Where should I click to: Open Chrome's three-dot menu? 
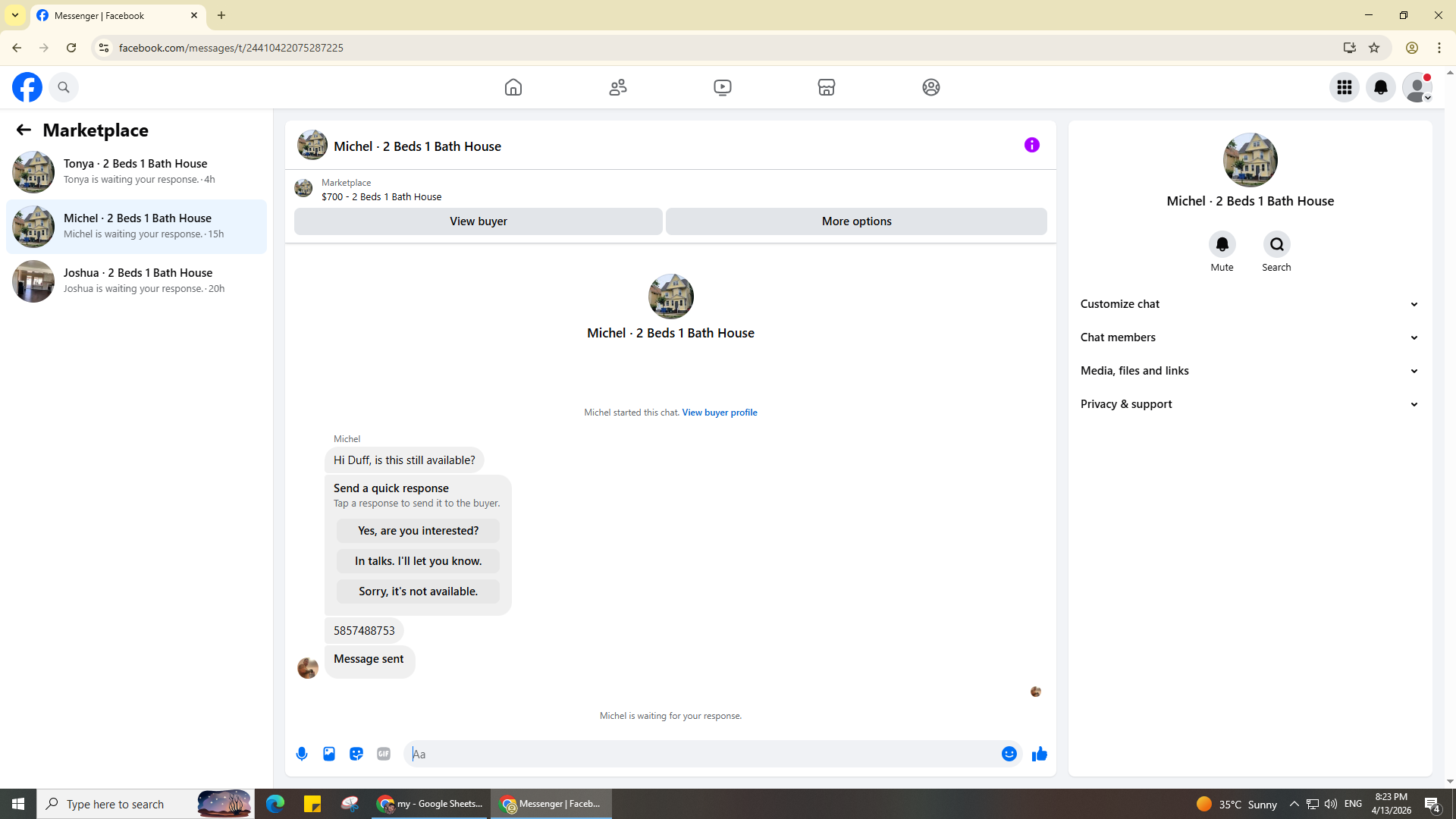pyautogui.click(x=1439, y=48)
